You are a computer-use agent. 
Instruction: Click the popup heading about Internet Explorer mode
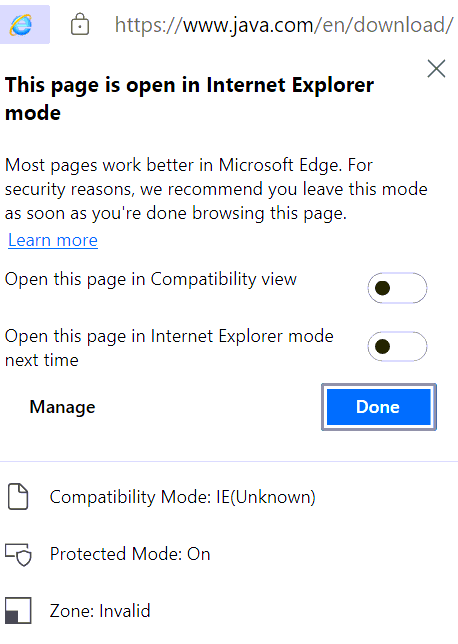pyautogui.click(x=189, y=99)
